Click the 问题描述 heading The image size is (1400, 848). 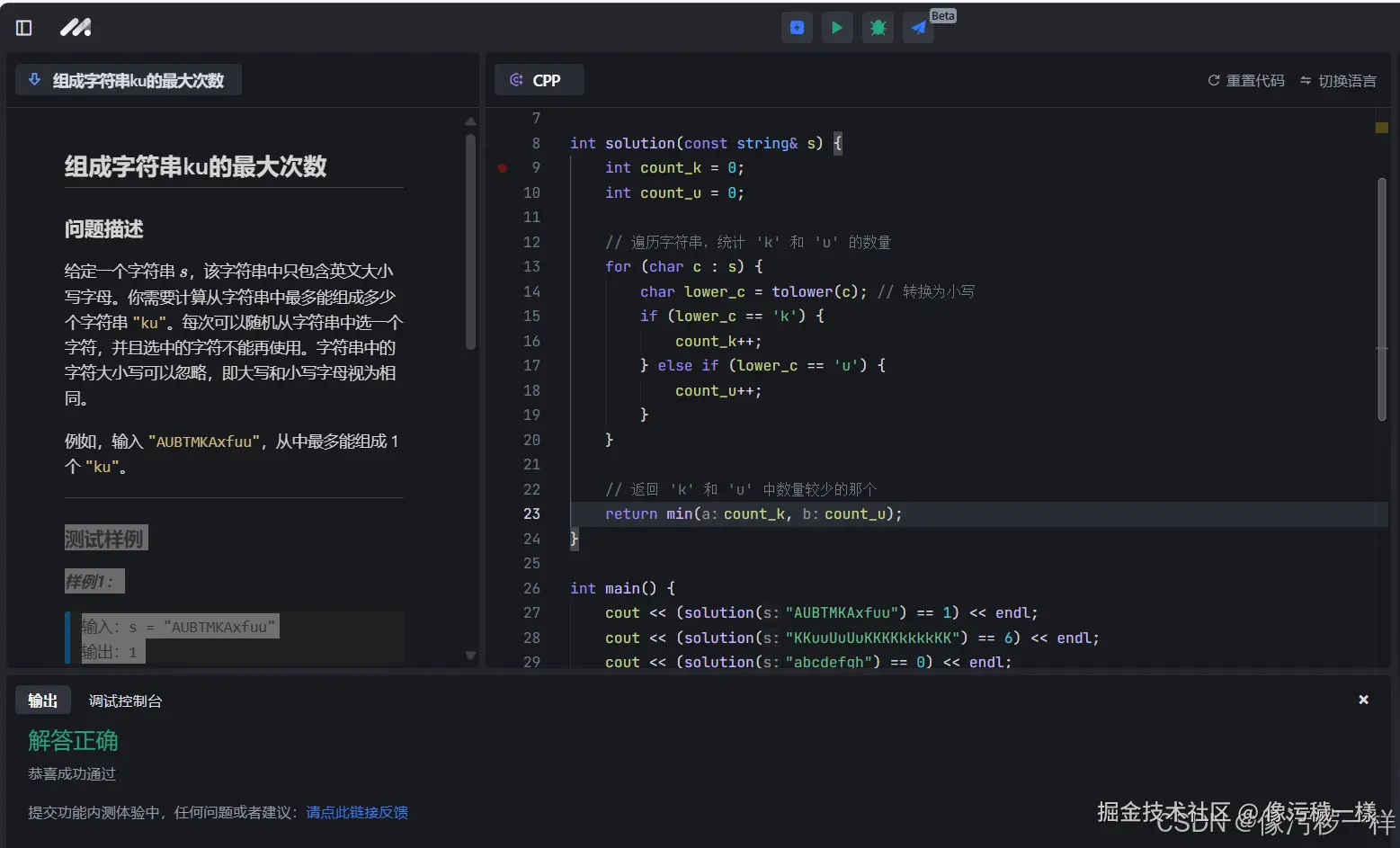pyautogui.click(x=104, y=229)
